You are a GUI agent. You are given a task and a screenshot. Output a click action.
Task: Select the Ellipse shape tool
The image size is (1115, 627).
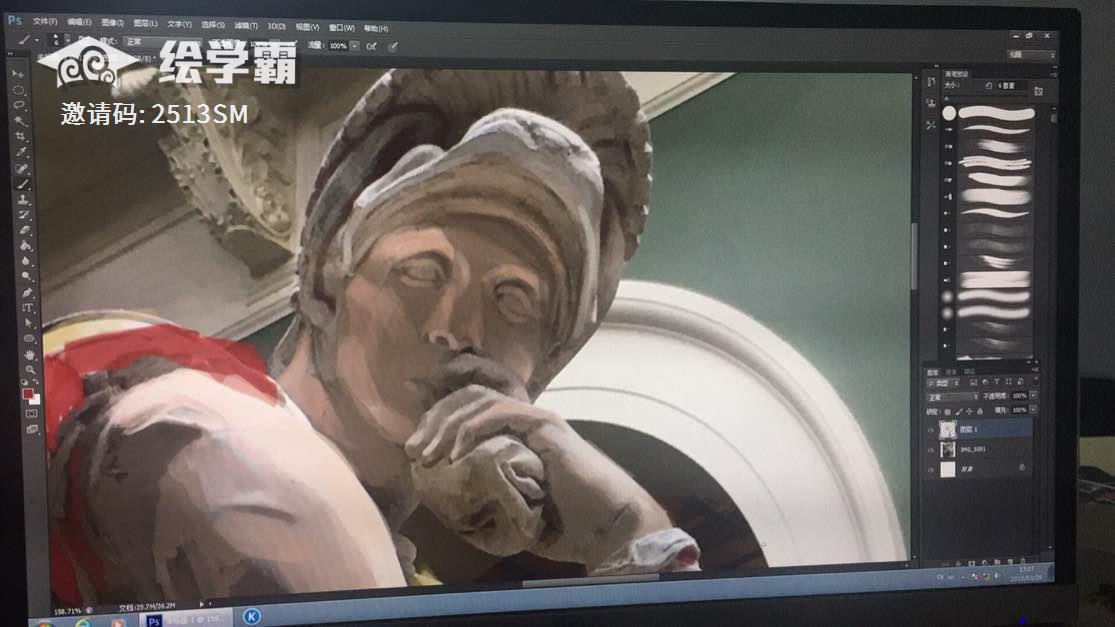pos(29,339)
